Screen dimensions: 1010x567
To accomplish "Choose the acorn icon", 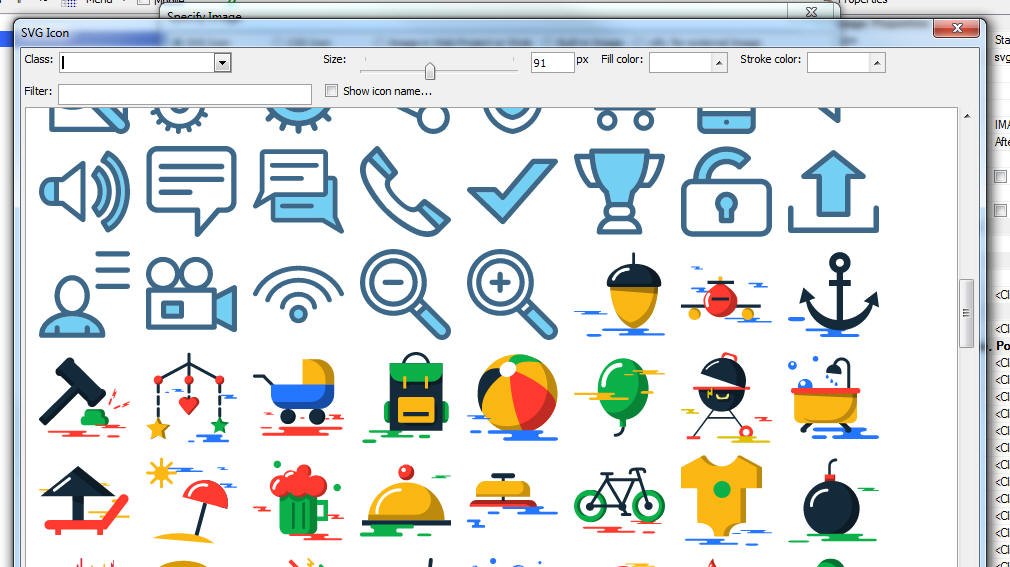I will tap(619, 294).
